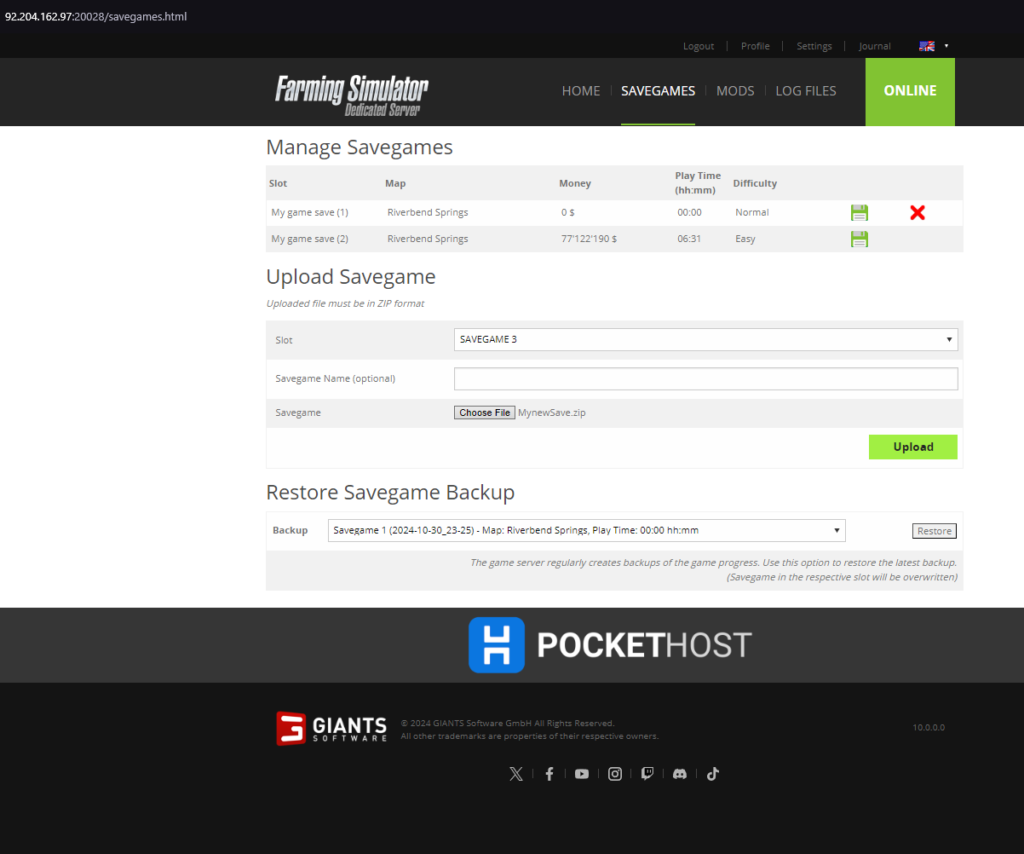Viewport: 1024px width, 854px height.
Task: Open the Instagram social icon
Action: (x=615, y=774)
